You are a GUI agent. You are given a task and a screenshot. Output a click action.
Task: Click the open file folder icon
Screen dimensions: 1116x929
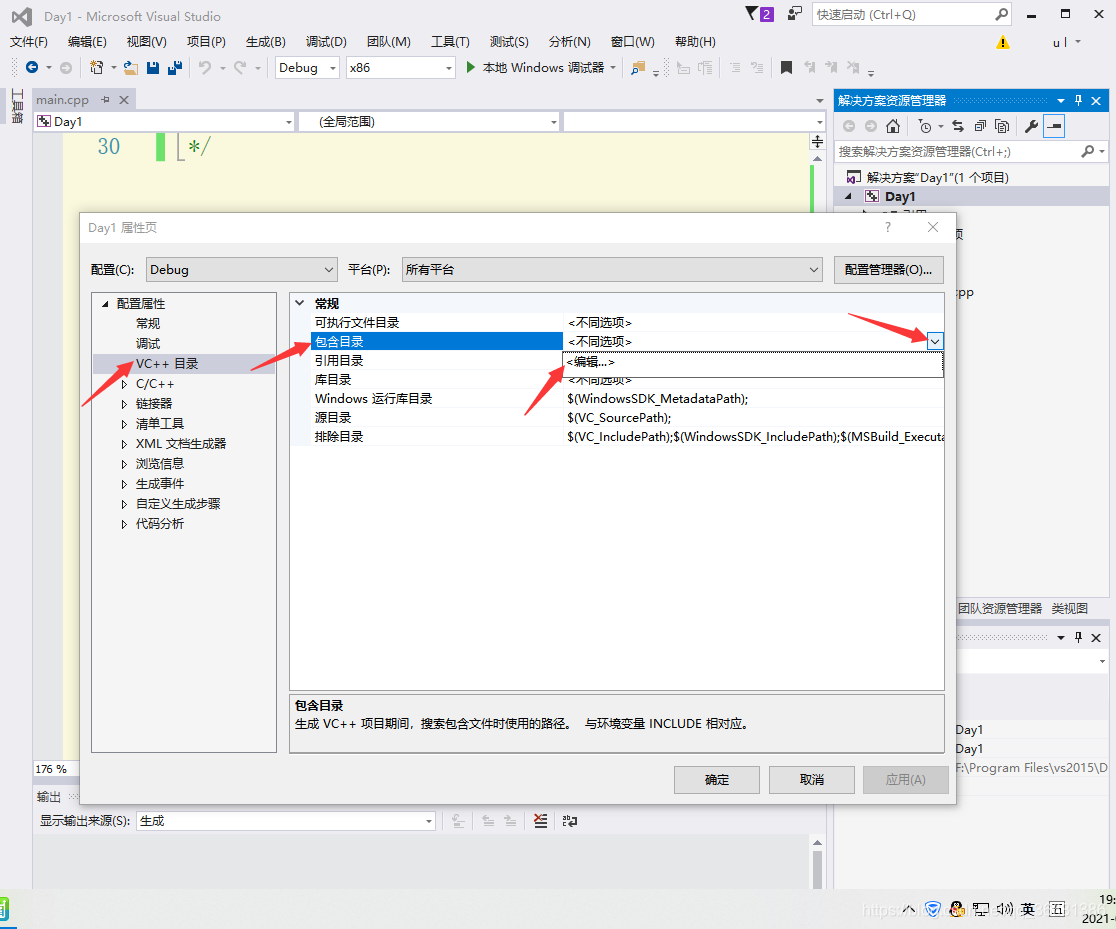[130, 68]
